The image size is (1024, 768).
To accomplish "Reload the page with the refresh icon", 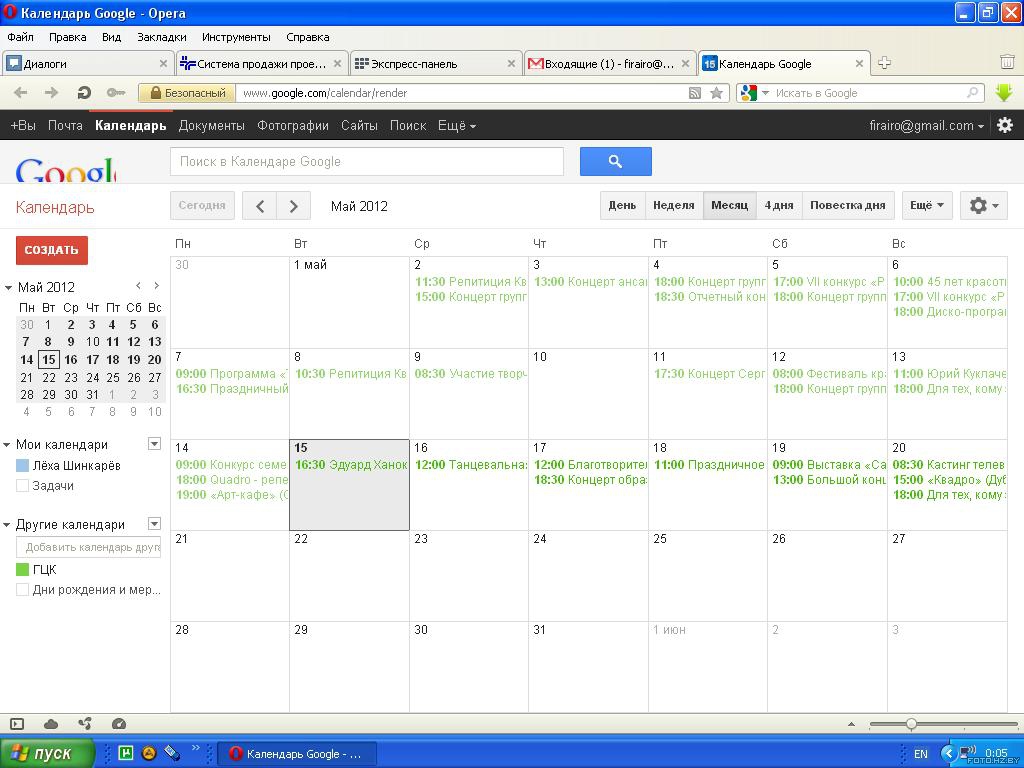I will [x=84, y=93].
